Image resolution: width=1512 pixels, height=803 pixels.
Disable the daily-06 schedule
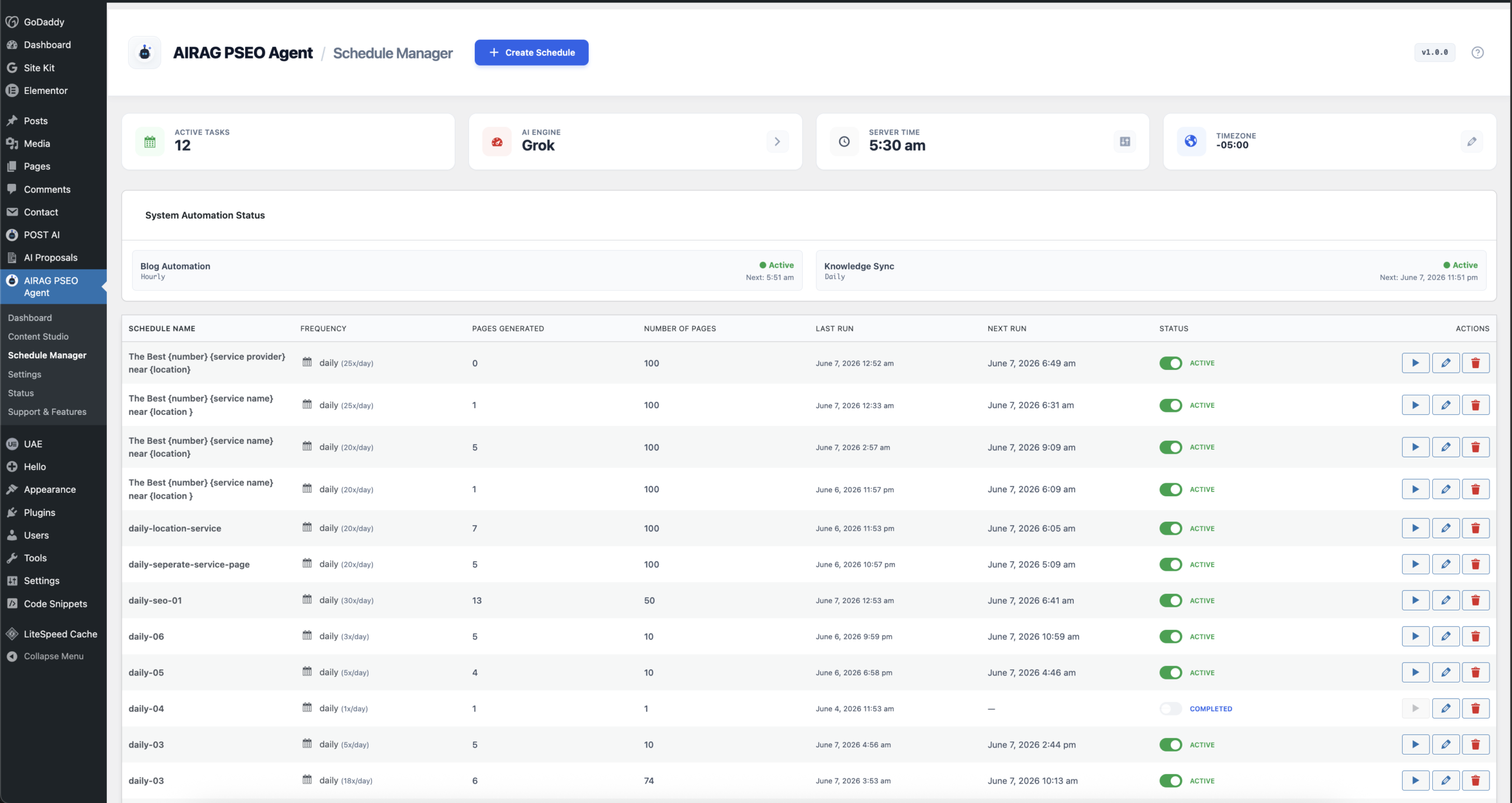point(1170,636)
